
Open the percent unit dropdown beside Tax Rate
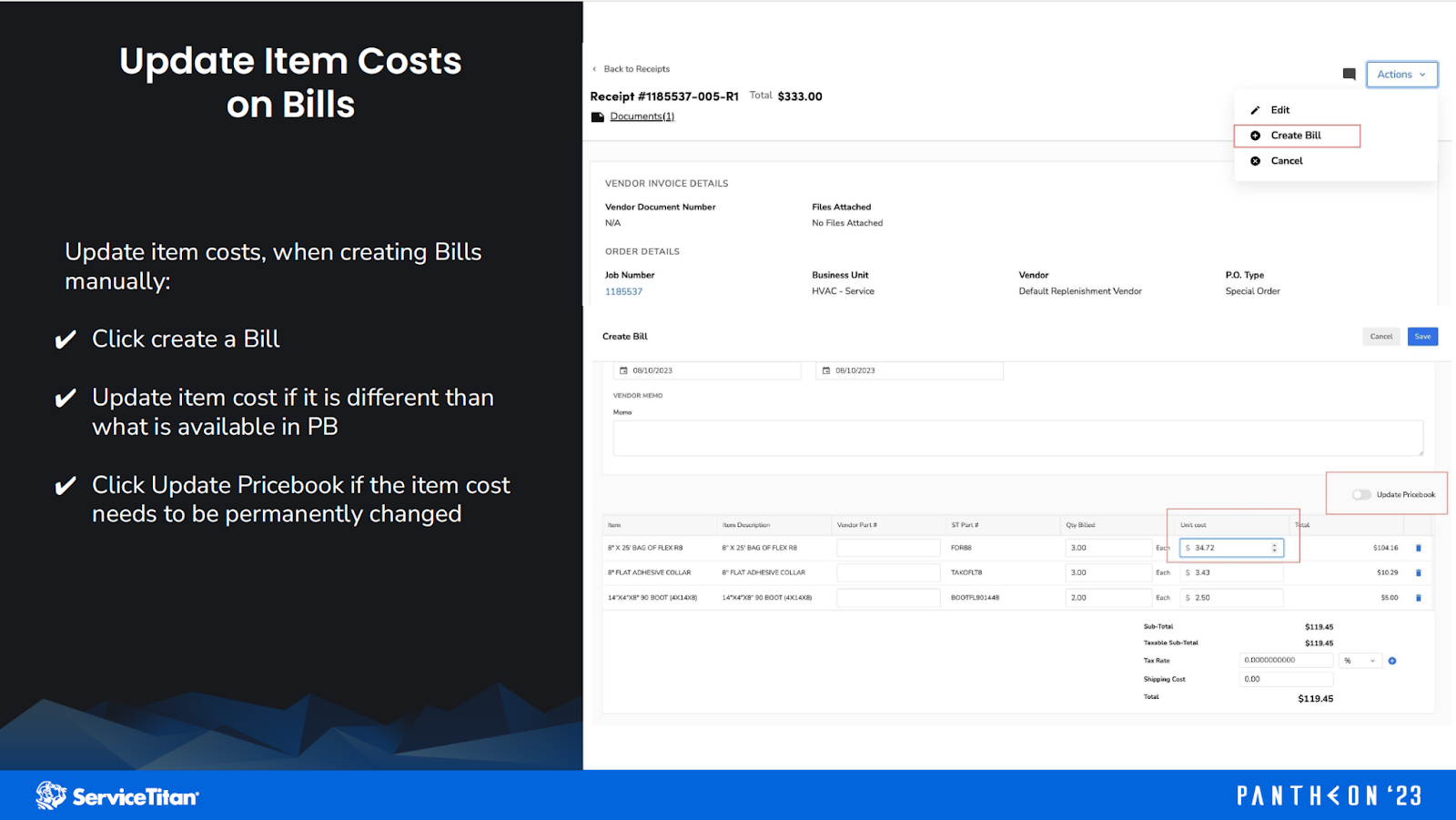(x=1360, y=660)
